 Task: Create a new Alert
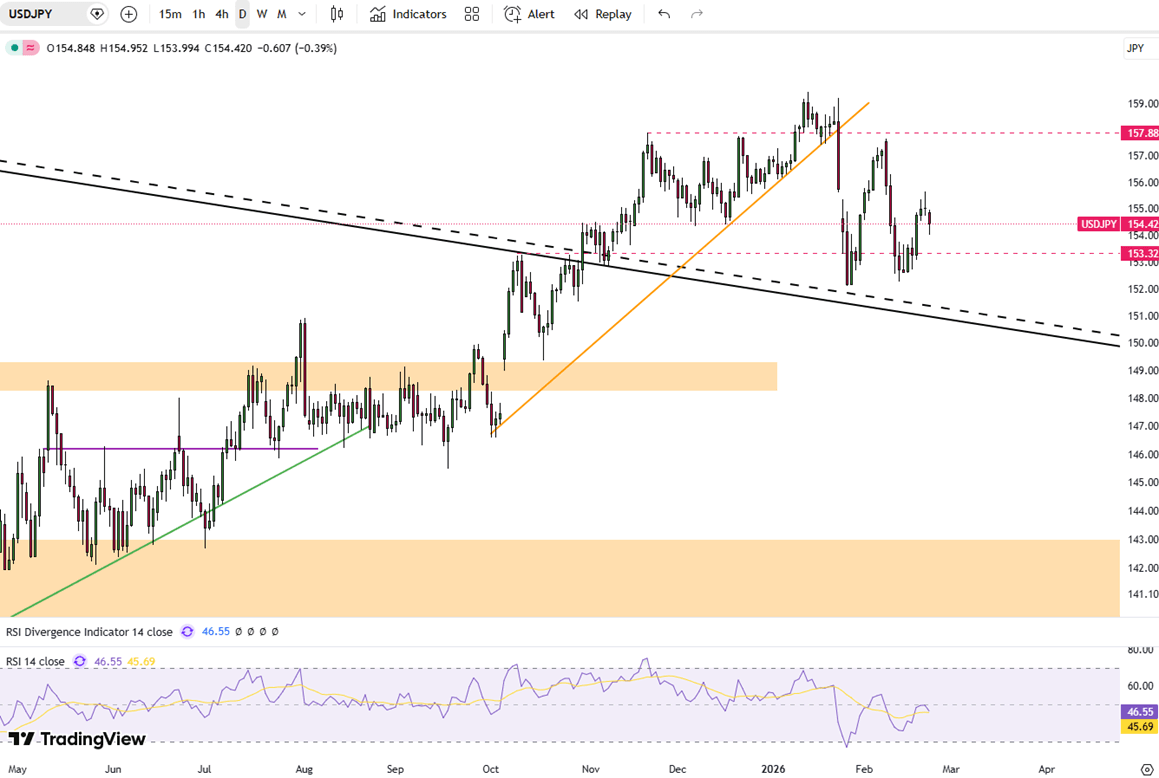click(x=529, y=14)
